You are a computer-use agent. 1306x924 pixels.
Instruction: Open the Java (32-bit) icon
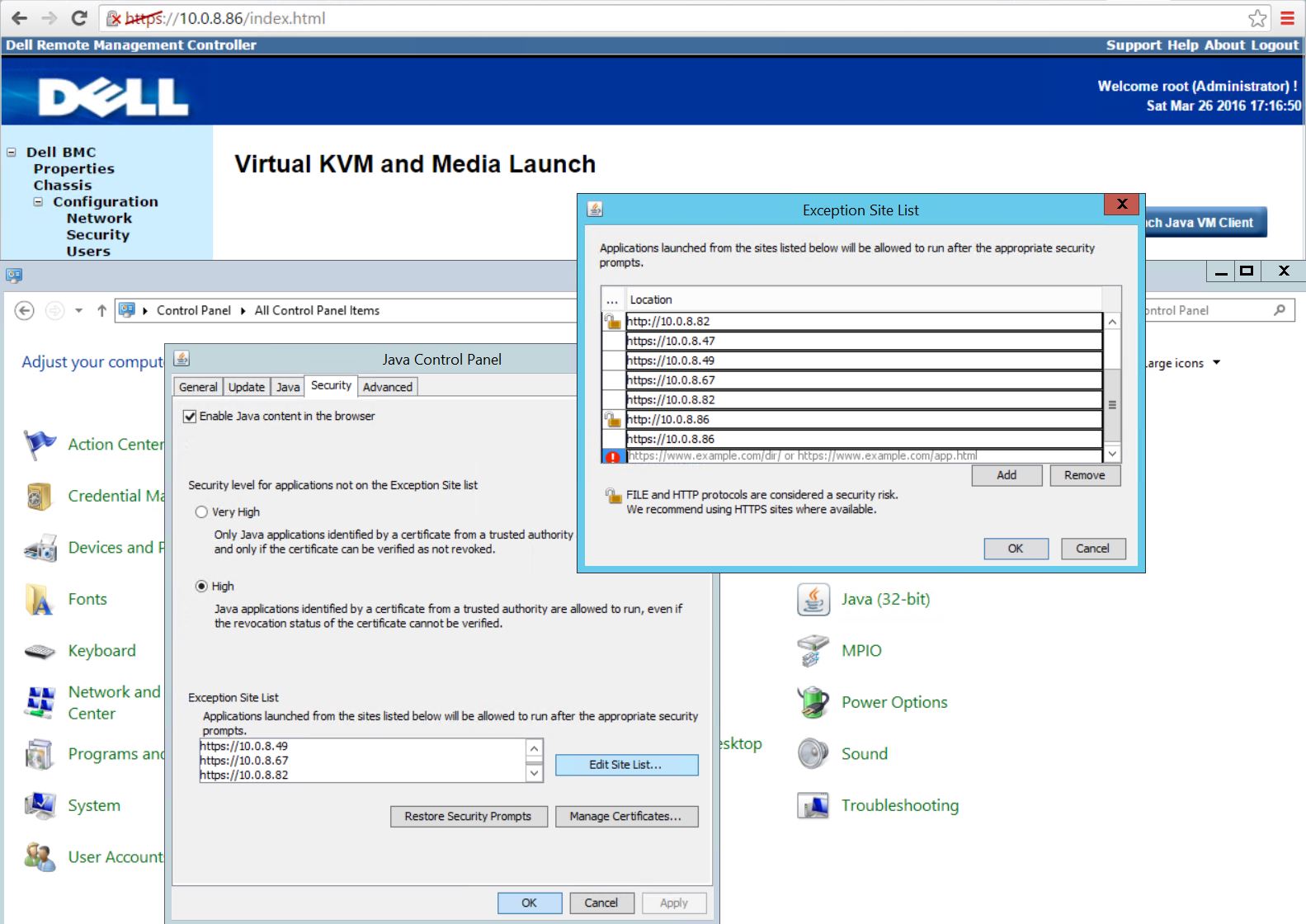click(813, 600)
